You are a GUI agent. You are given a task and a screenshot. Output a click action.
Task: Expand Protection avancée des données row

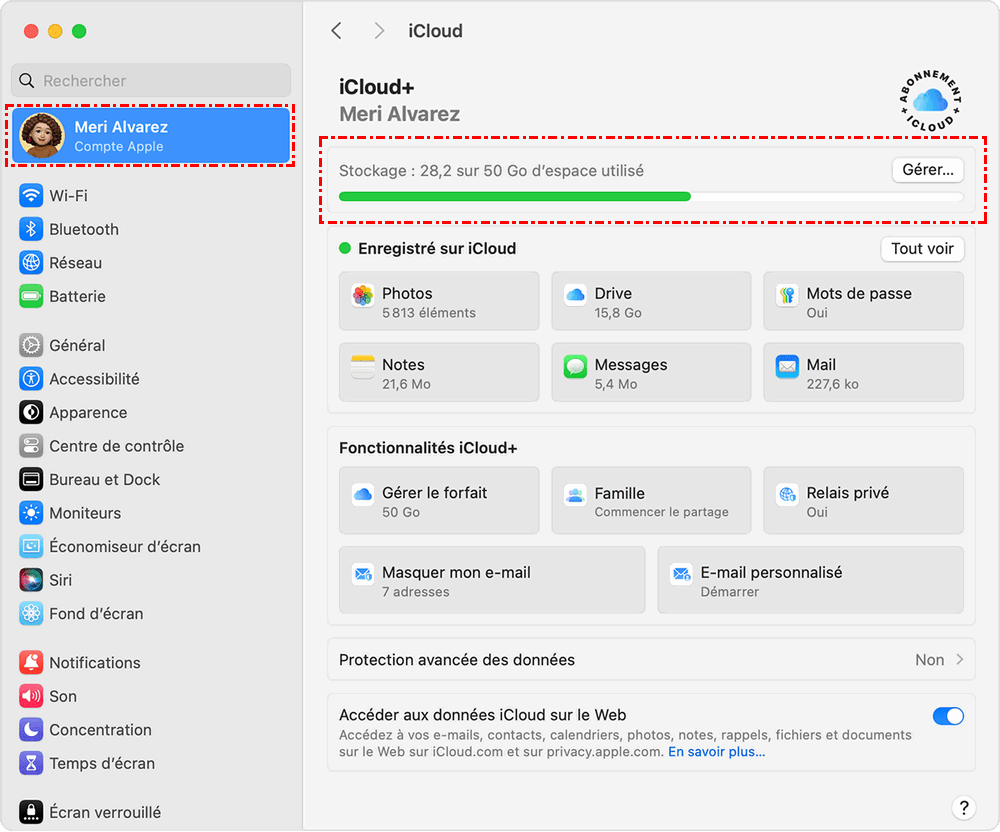pos(651,660)
